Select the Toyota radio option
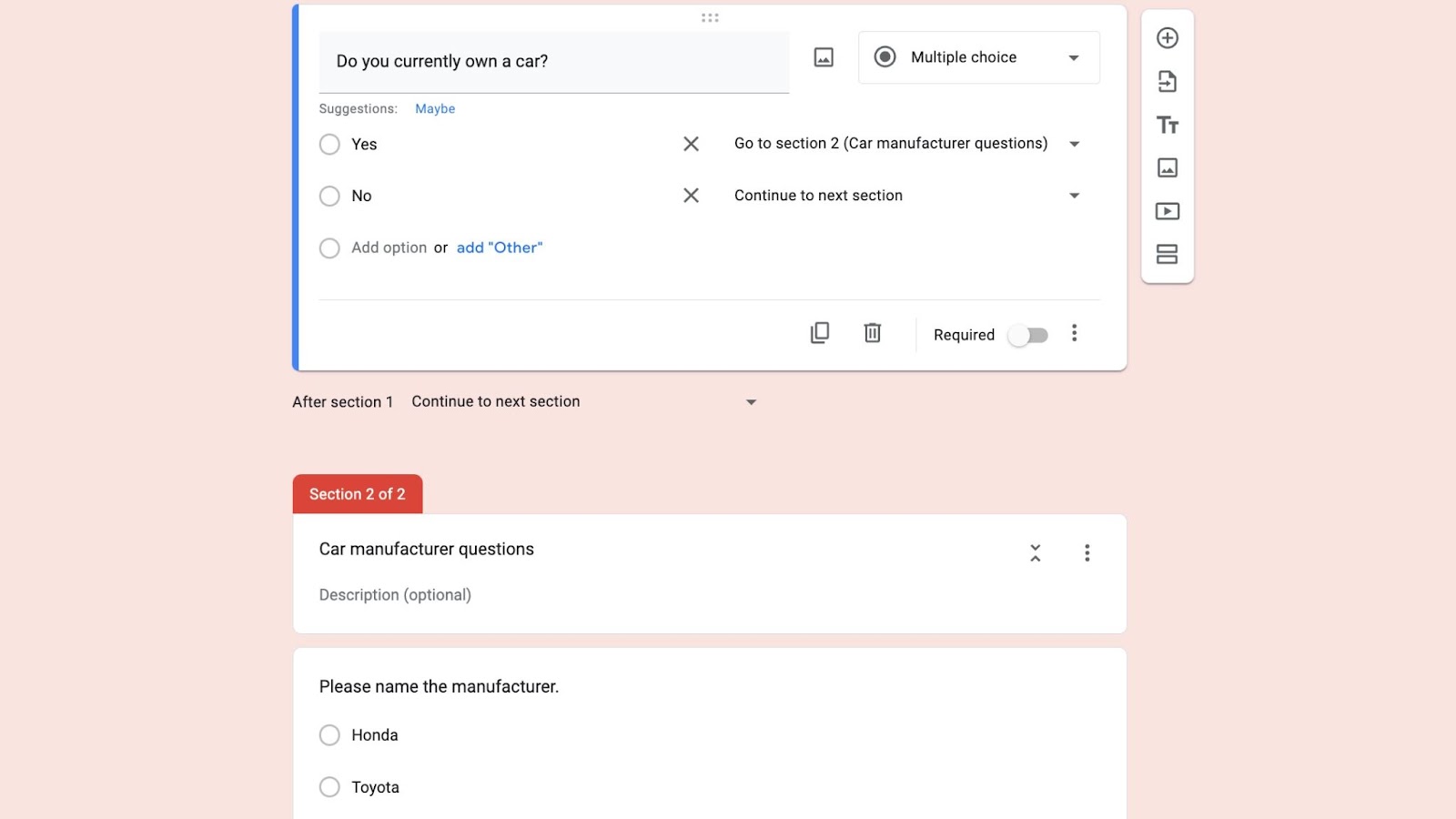This screenshot has height=819, width=1456. [x=329, y=787]
